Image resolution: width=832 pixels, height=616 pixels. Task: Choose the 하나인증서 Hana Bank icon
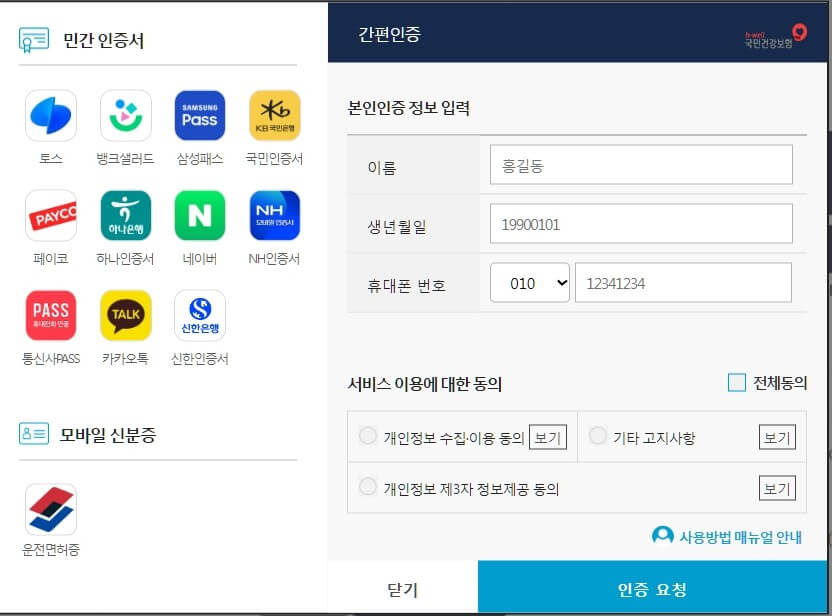126,215
